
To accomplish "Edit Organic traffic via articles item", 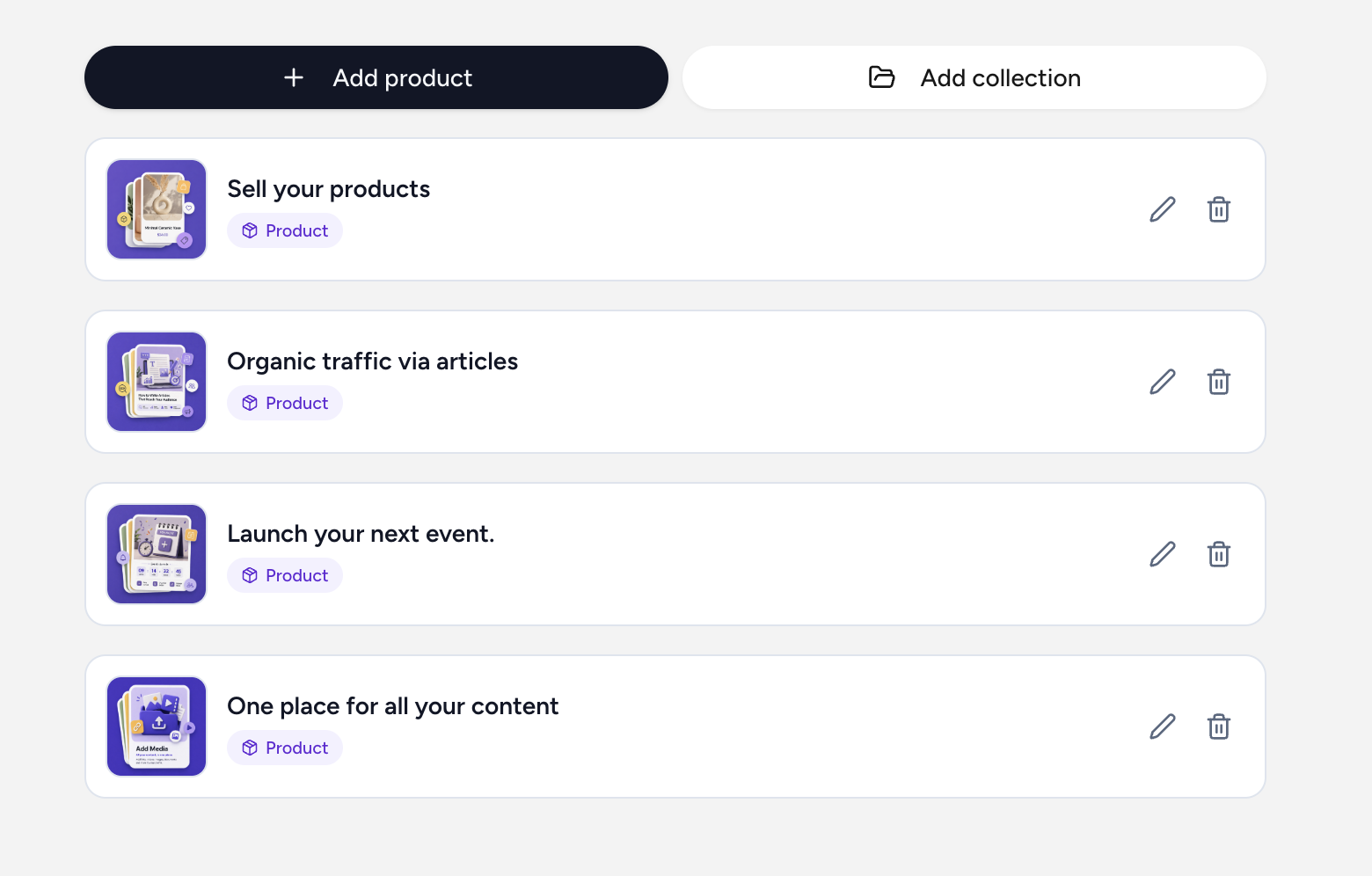I will coord(1163,382).
